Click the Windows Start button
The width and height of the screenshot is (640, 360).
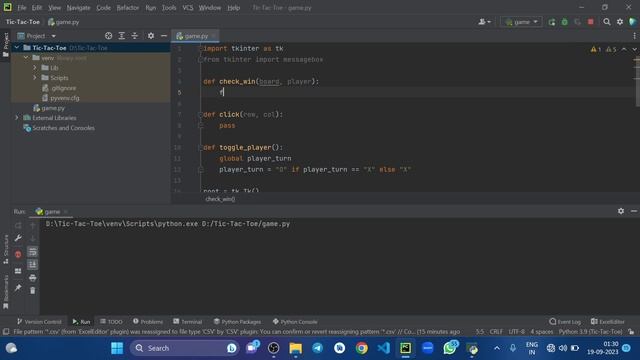tap(117, 348)
